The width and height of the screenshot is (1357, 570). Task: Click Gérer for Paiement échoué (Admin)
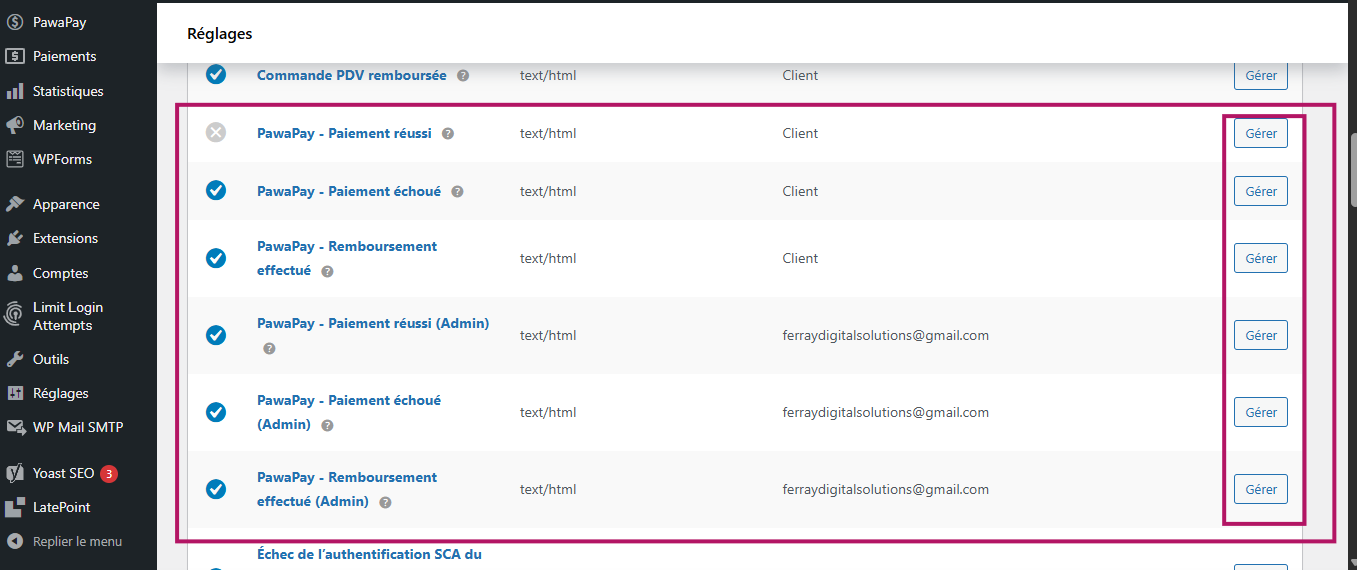click(1261, 412)
